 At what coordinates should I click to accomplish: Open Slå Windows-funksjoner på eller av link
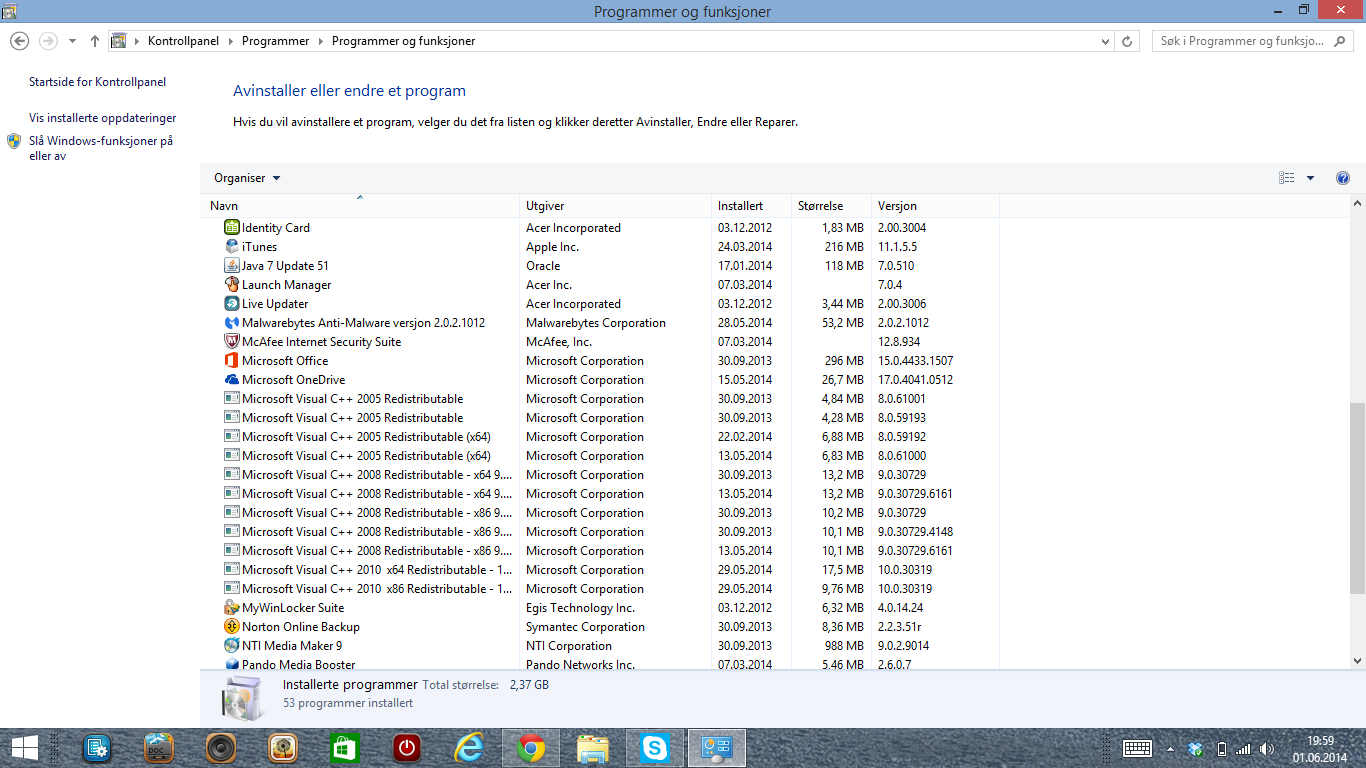[x=101, y=149]
